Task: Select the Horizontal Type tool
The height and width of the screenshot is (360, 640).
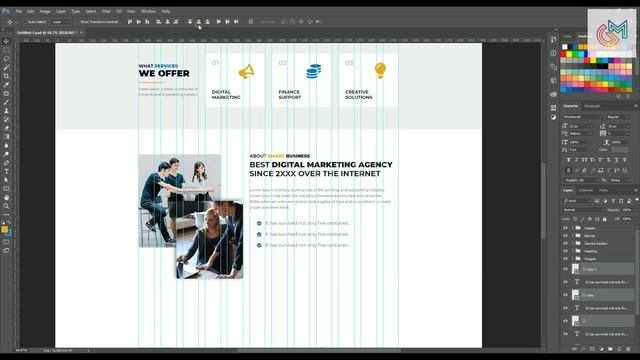Action: click(x=6, y=171)
